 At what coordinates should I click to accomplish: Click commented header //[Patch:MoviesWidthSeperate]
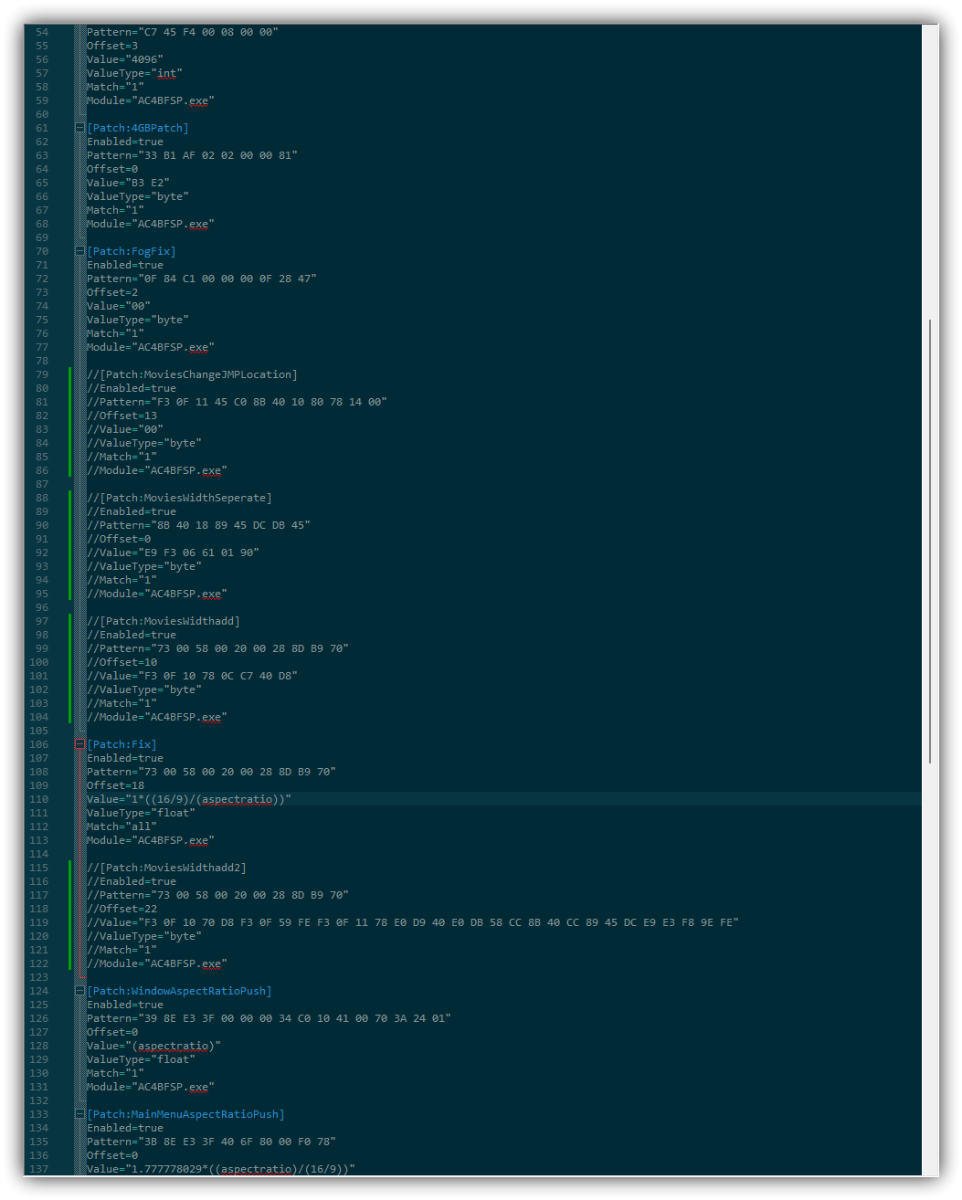pyautogui.click(x=179, y=497)
